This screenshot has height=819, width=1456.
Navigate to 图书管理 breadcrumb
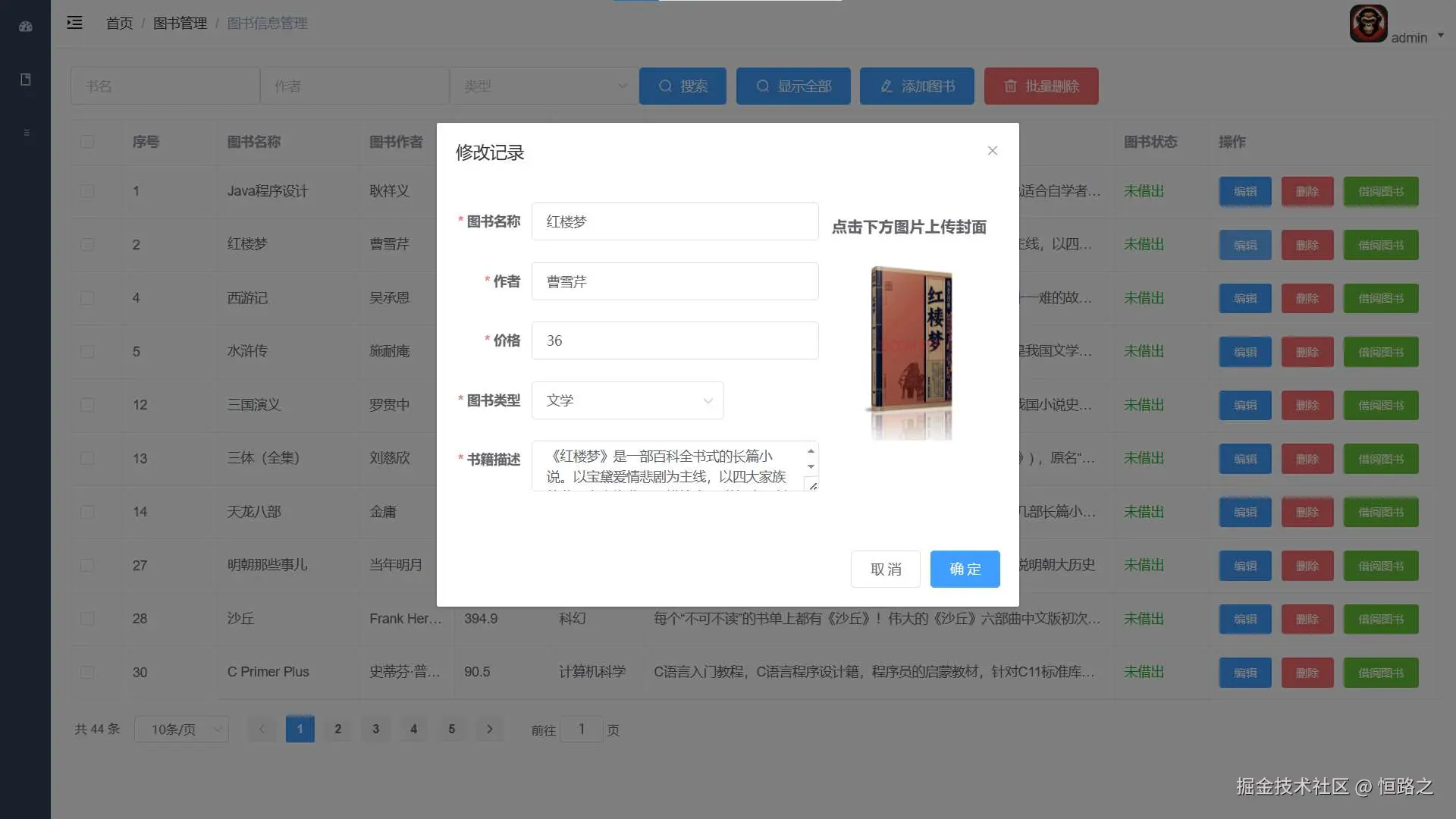(180, 24)
